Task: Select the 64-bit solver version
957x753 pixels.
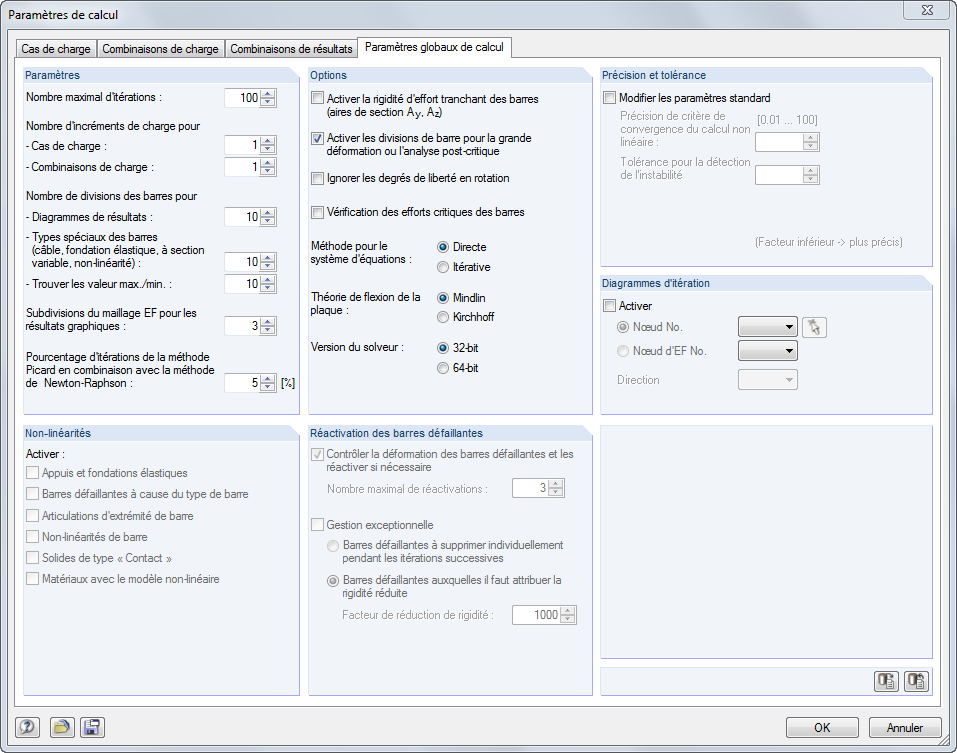Action: coord(443,368)
